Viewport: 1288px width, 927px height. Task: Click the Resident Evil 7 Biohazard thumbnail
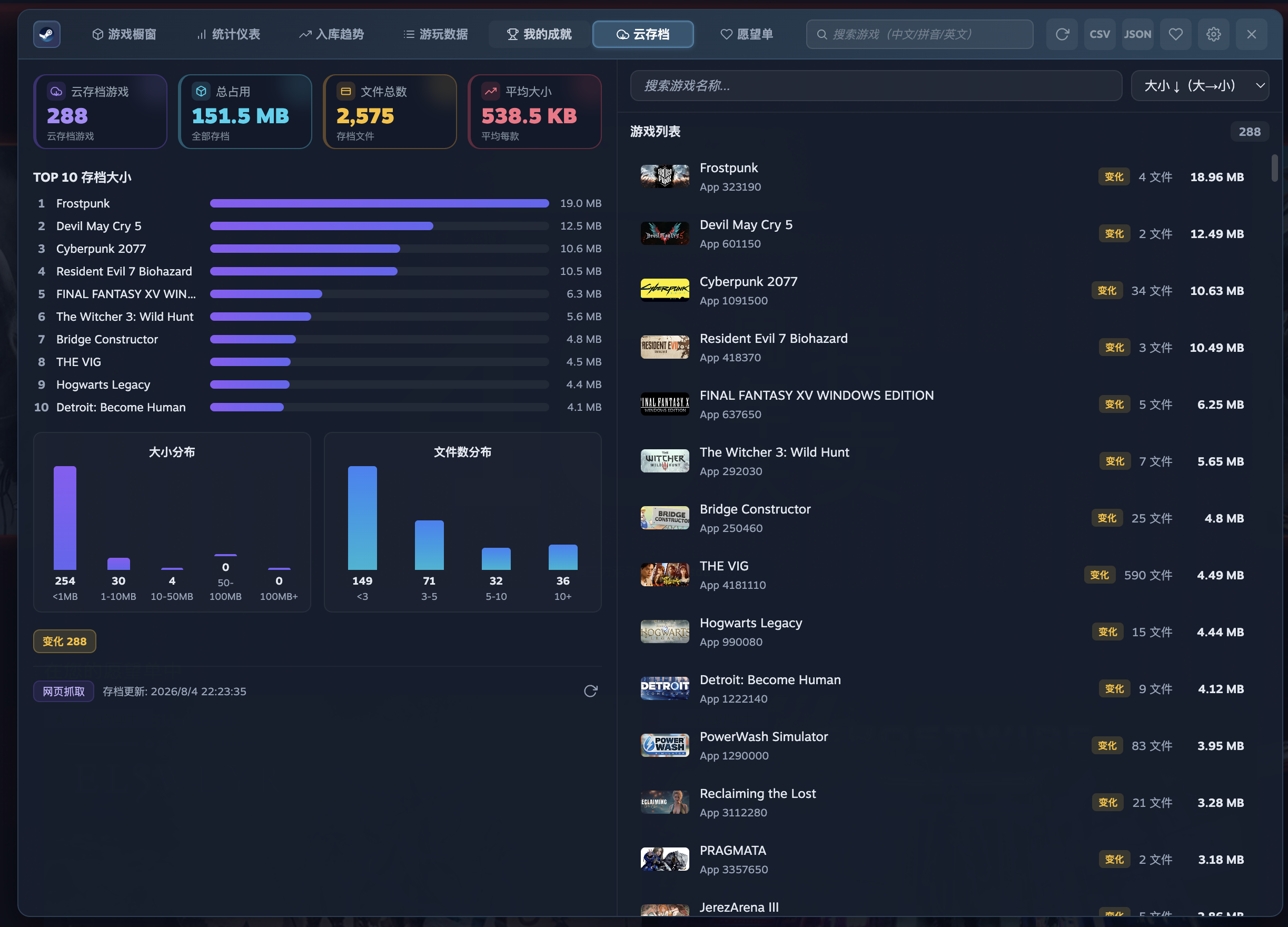665,347
